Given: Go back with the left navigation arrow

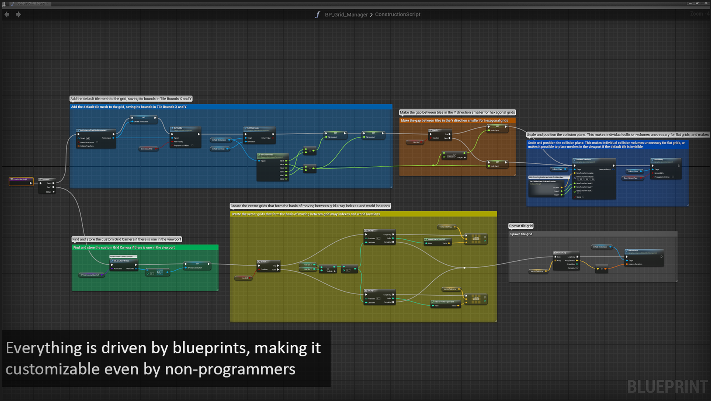Looking at the screenshot, I should (7, 15).
